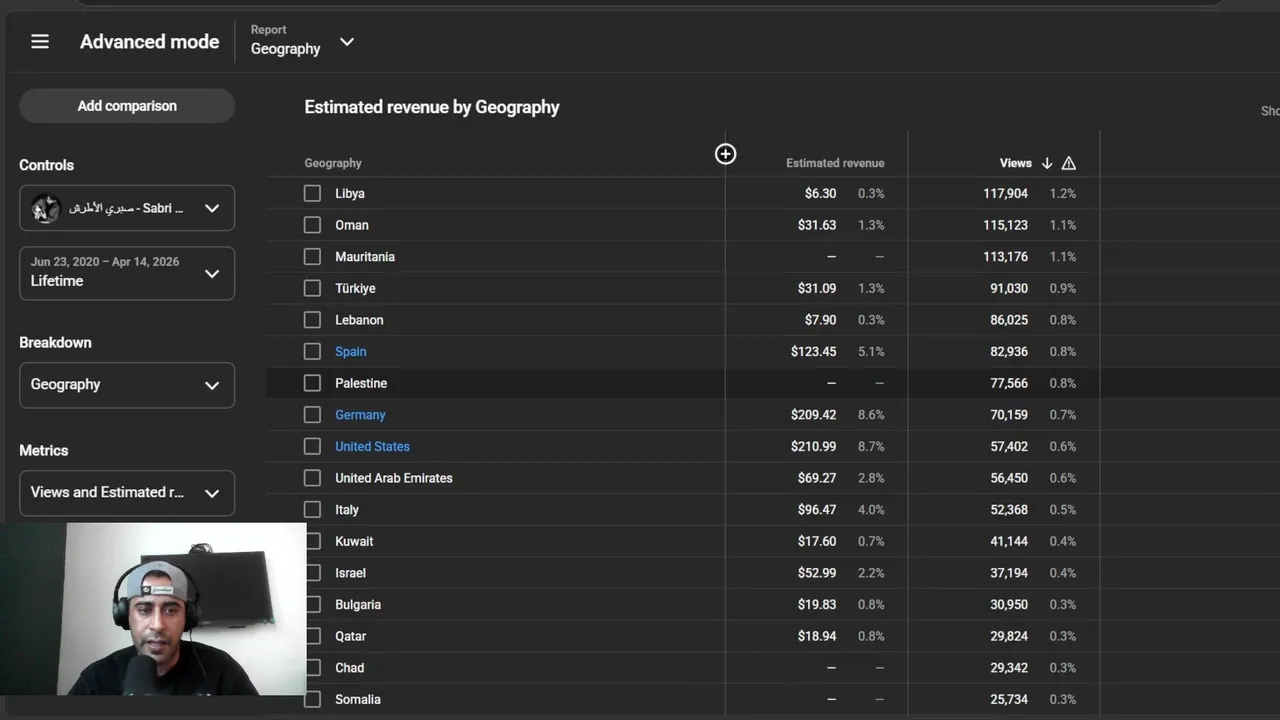Click the Views column header

point(1015,163)
